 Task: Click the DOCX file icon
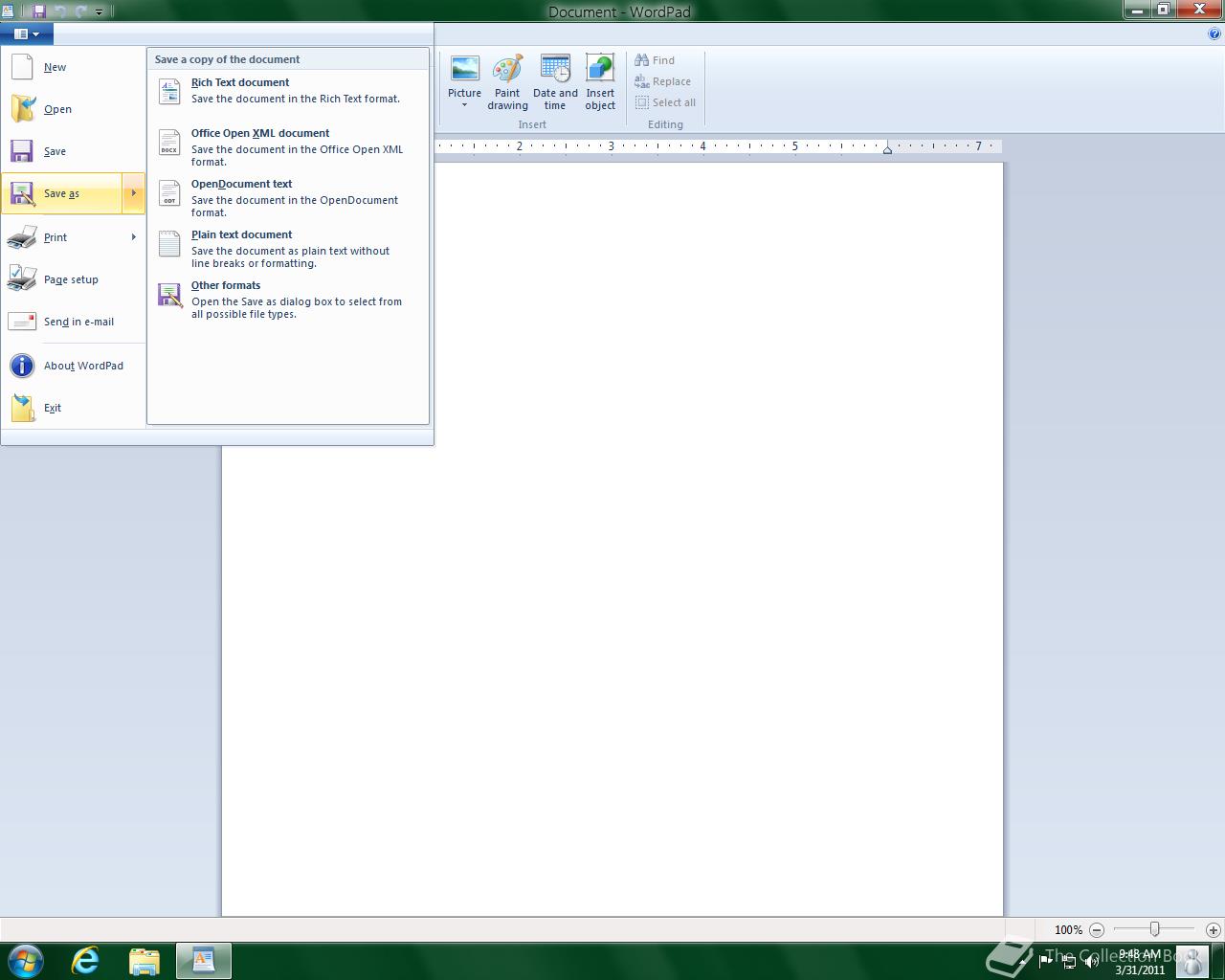(169, 142)
